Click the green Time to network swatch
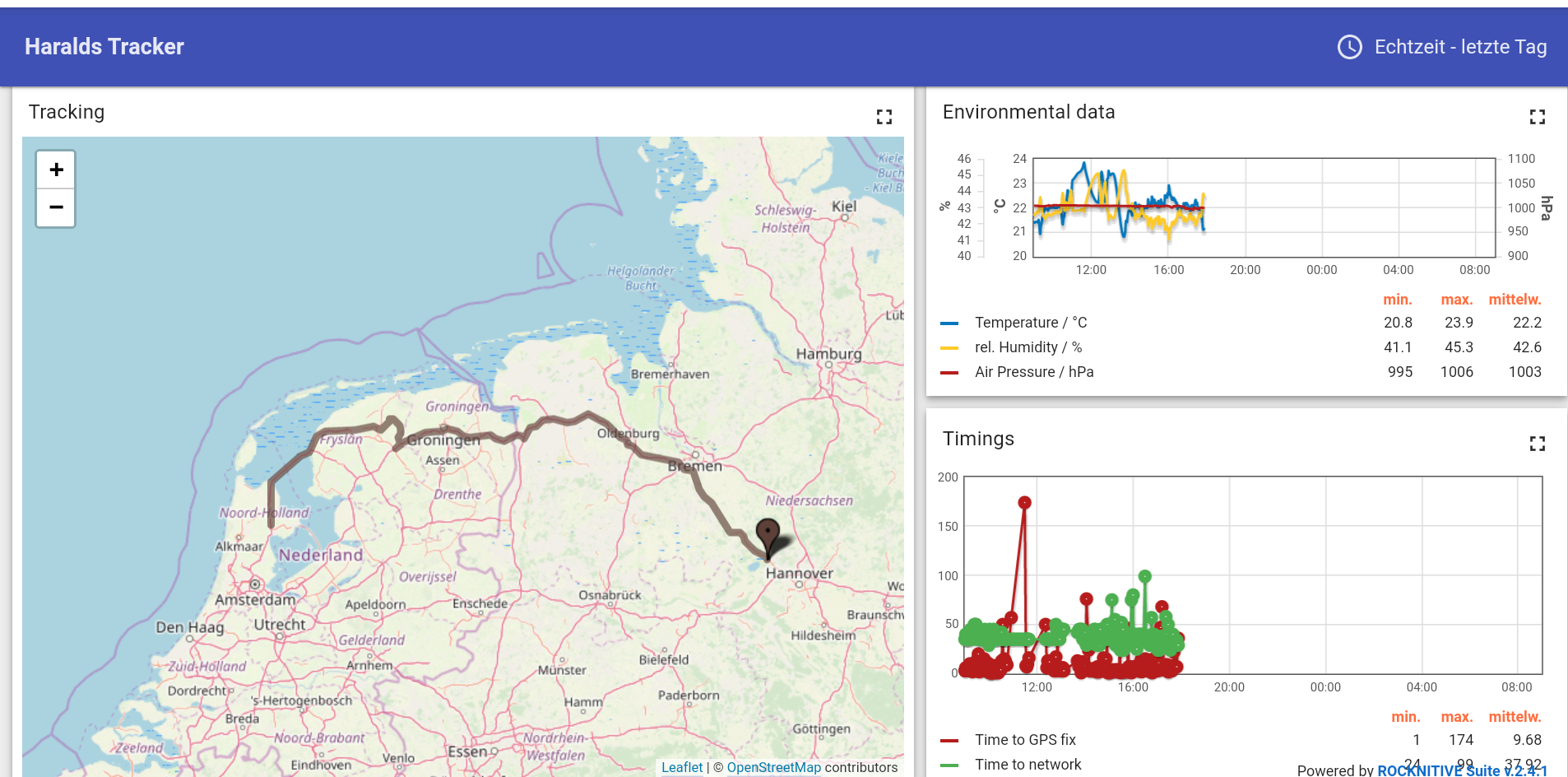 [949, 765]
